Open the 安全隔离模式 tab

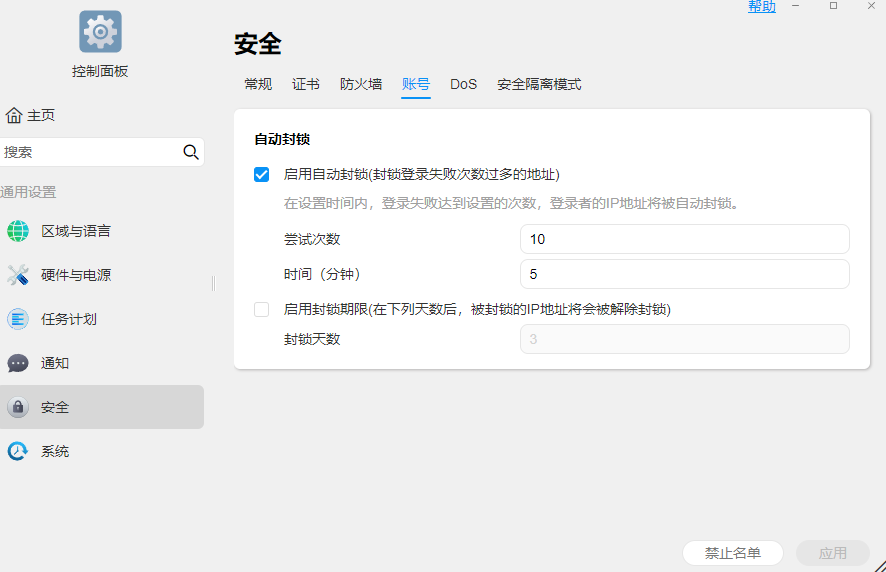[539, 84]
